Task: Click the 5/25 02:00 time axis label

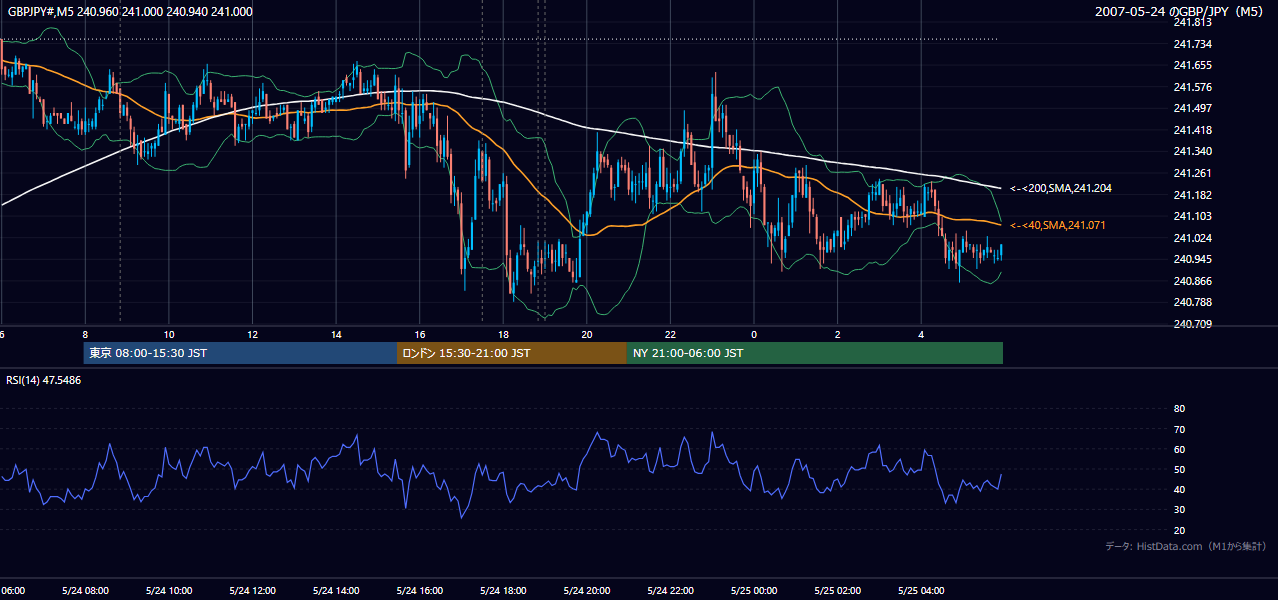Action: [837, 590]
